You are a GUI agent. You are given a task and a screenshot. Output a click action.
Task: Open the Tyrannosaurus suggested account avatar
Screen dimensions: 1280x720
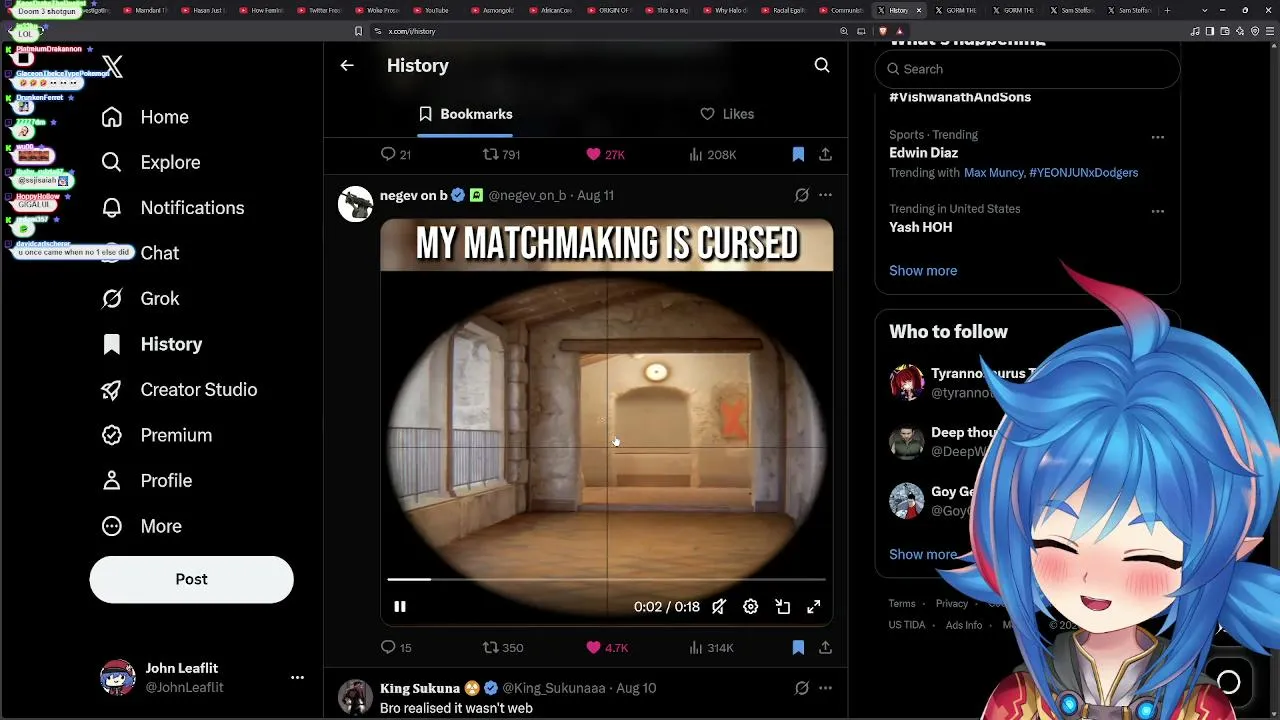click(x=907, y=382)
